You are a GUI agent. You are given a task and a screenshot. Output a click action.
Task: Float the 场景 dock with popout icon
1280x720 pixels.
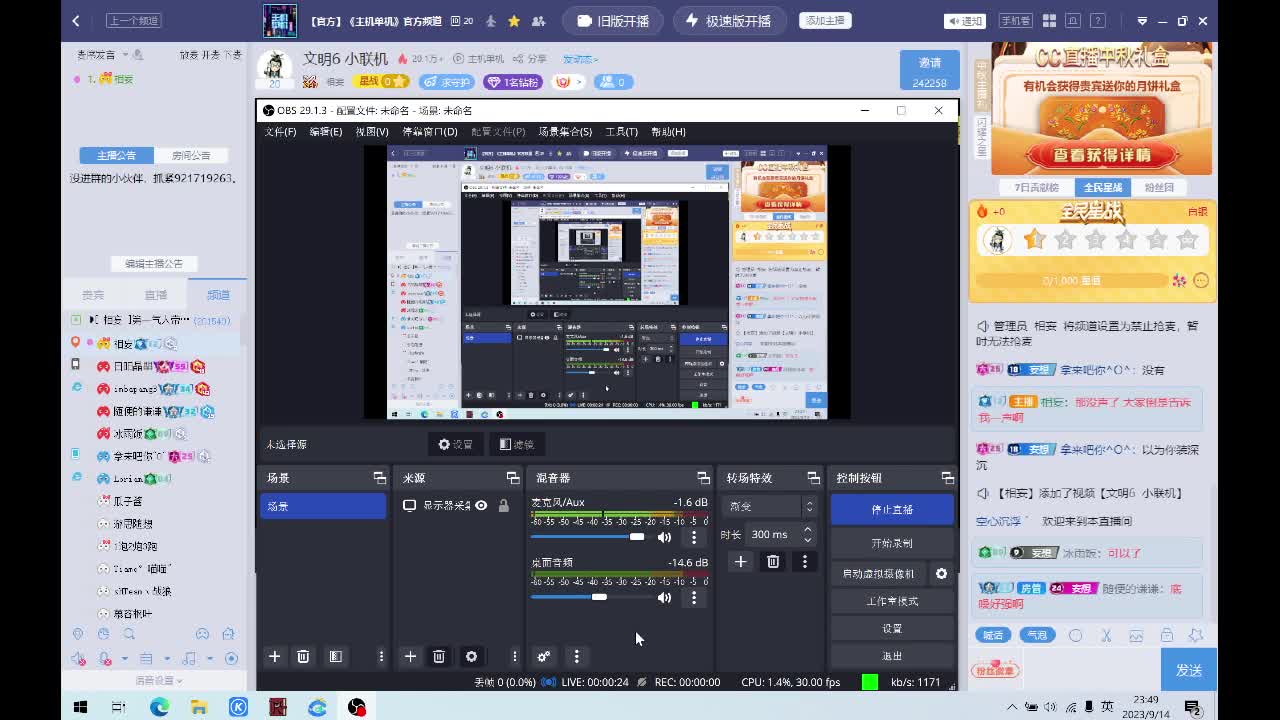[379, 478]
